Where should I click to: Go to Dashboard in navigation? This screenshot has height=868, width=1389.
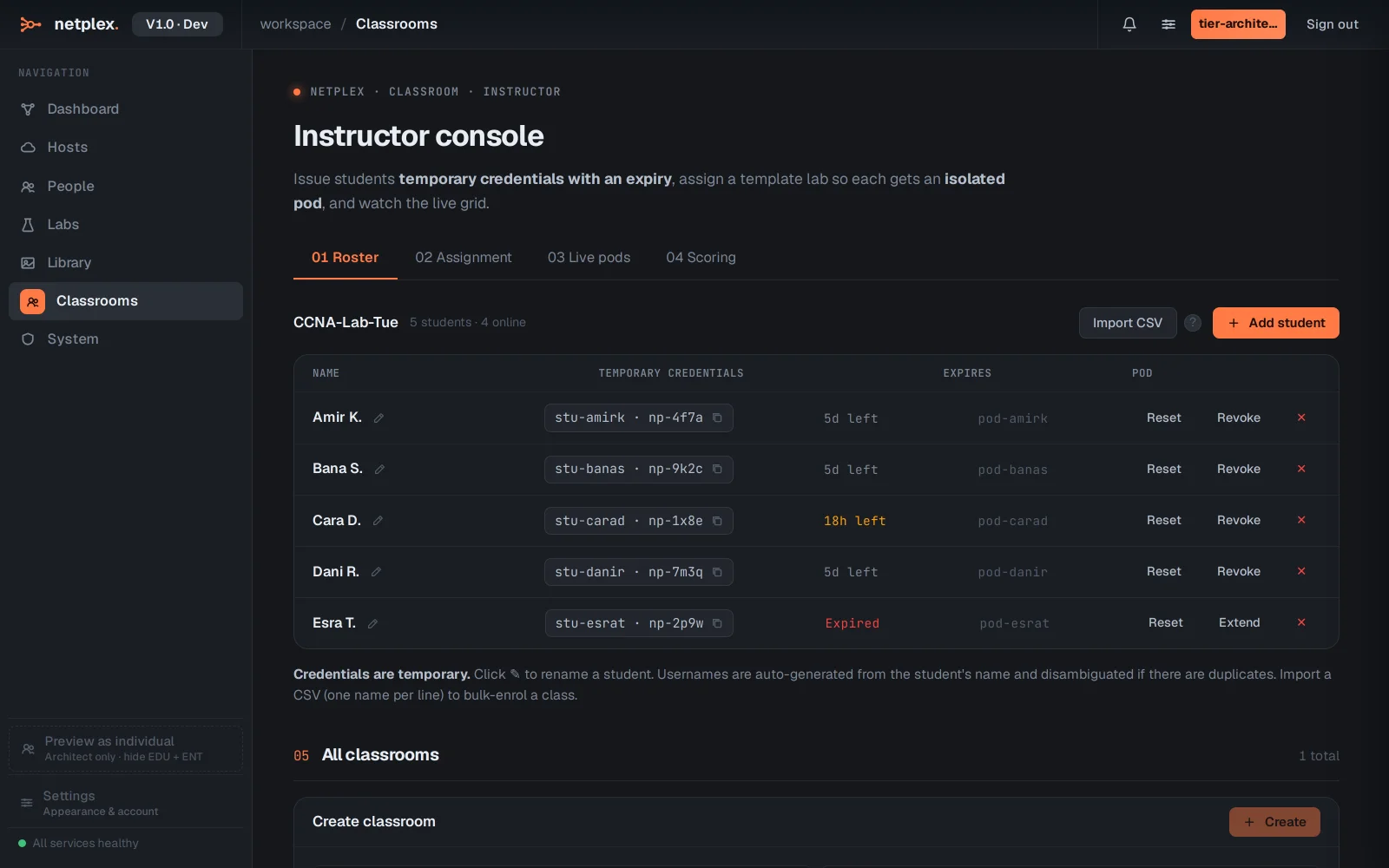[x=126, y=109]
